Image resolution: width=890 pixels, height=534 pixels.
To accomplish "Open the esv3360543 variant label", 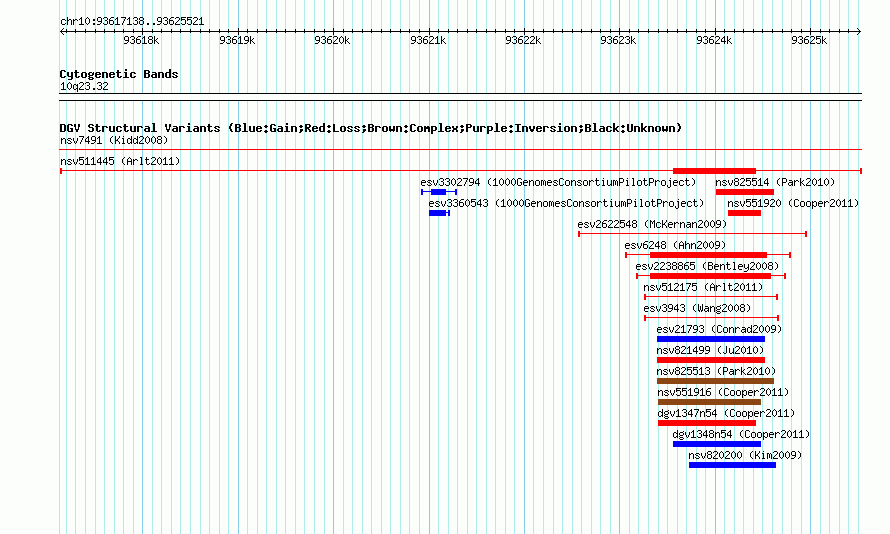I will pos(566,203).
